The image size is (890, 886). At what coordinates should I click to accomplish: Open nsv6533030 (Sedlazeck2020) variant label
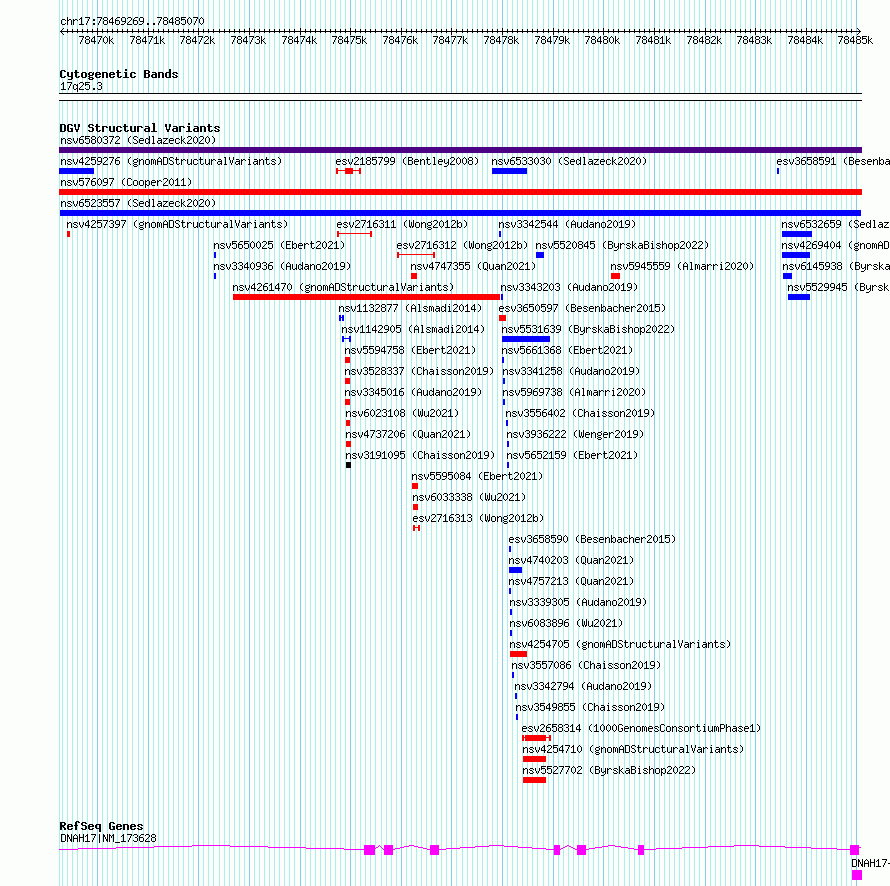(x=569, y=161)
